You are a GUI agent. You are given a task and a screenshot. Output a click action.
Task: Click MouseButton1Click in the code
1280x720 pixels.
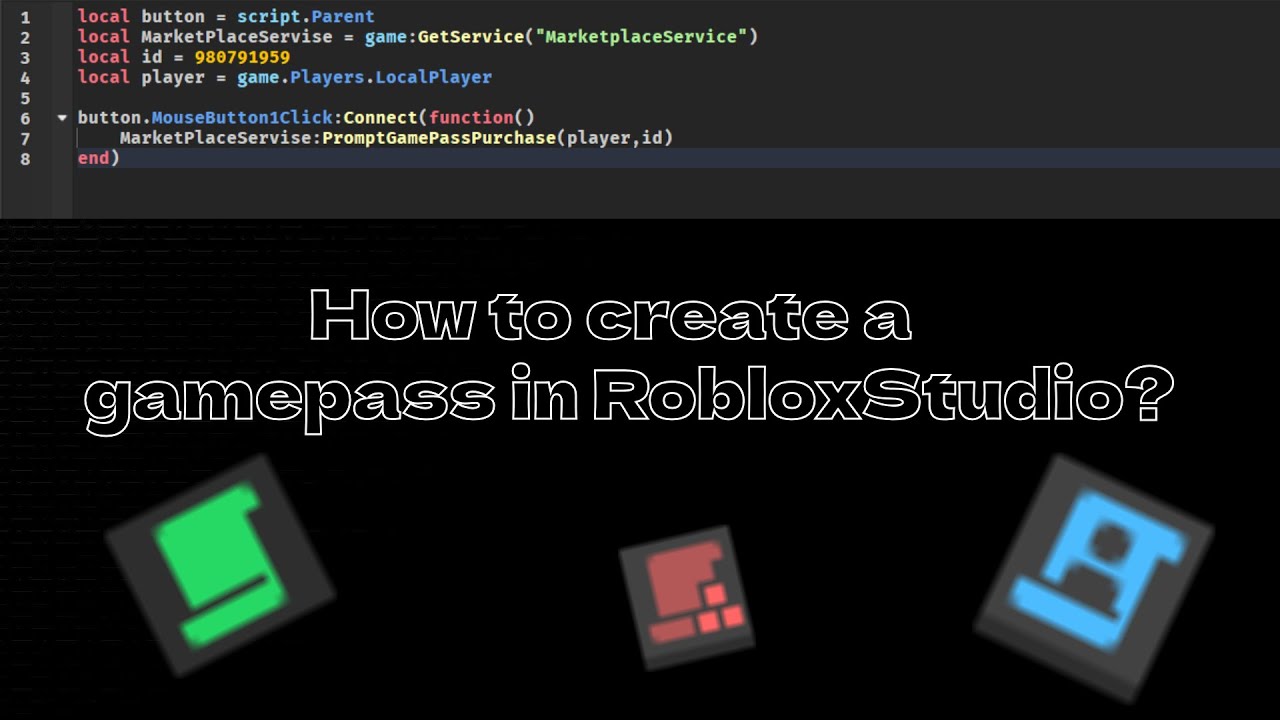pyautogui.click(x=241, y=117)
